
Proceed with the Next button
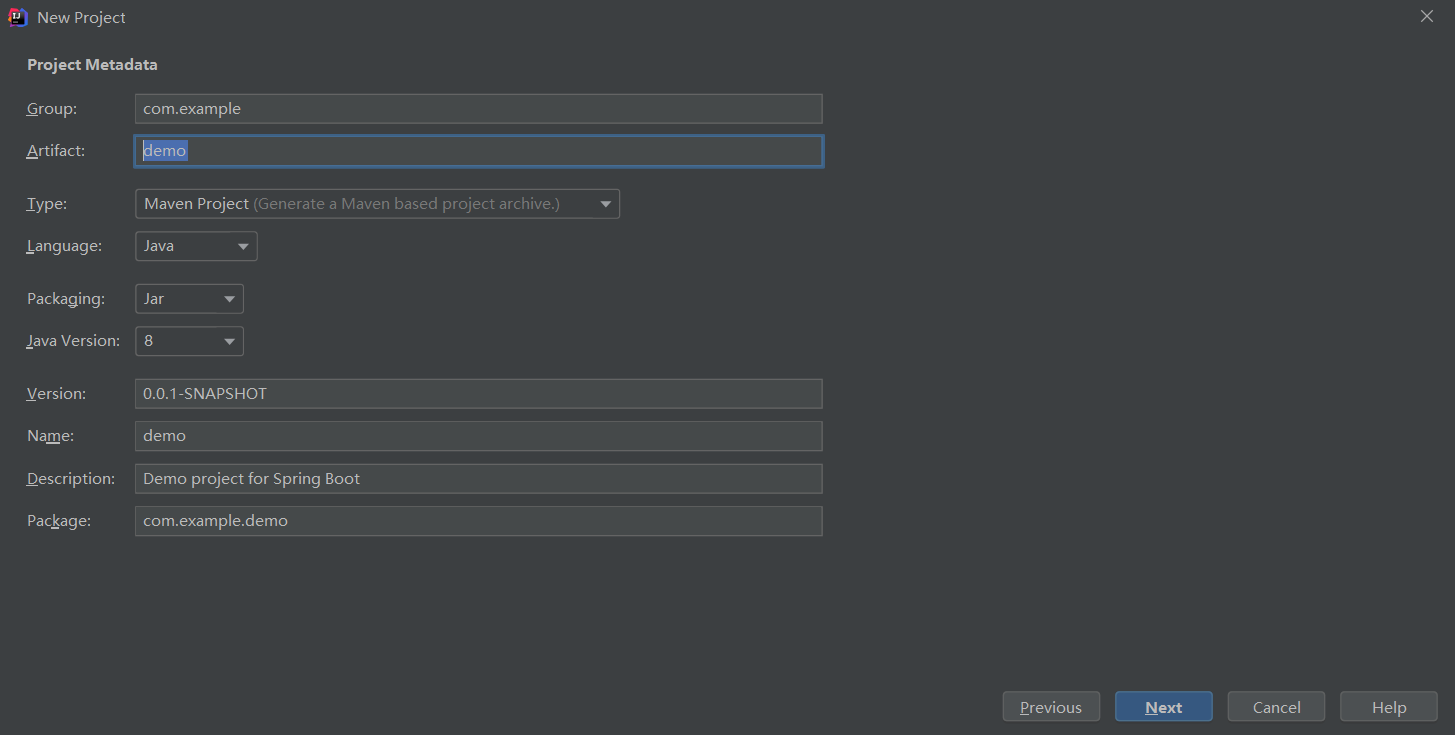[1164, 707]
